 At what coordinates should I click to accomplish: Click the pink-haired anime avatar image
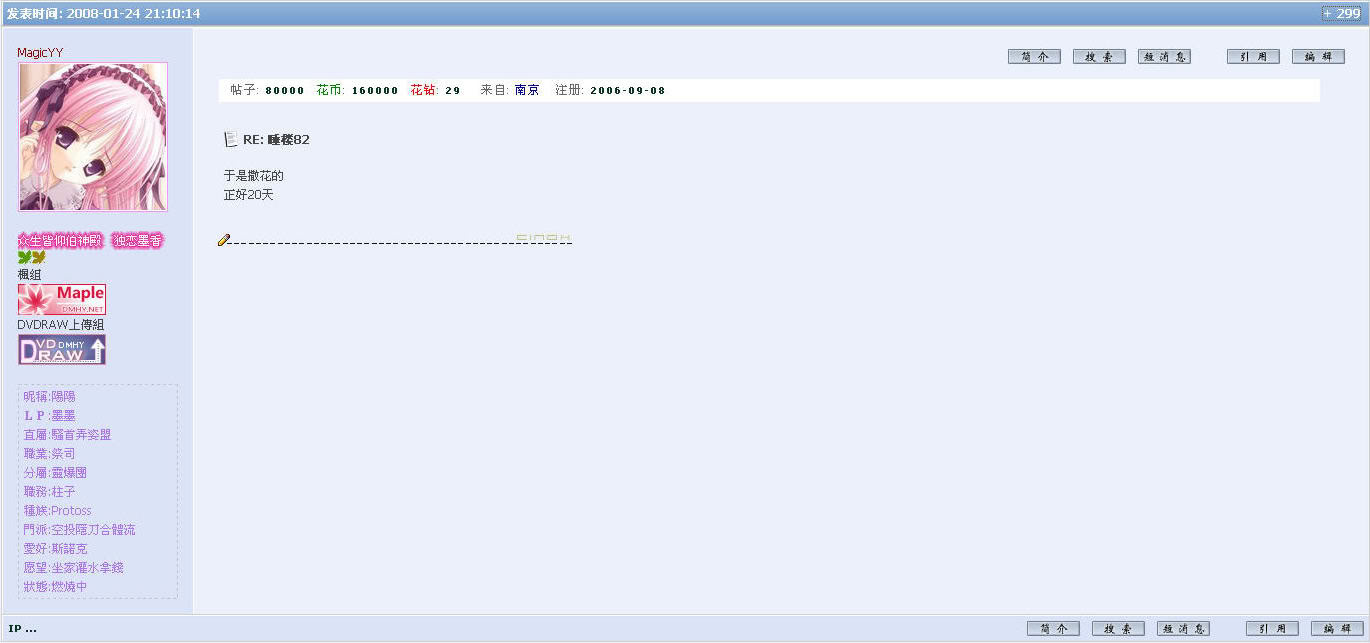pos(93,137)
